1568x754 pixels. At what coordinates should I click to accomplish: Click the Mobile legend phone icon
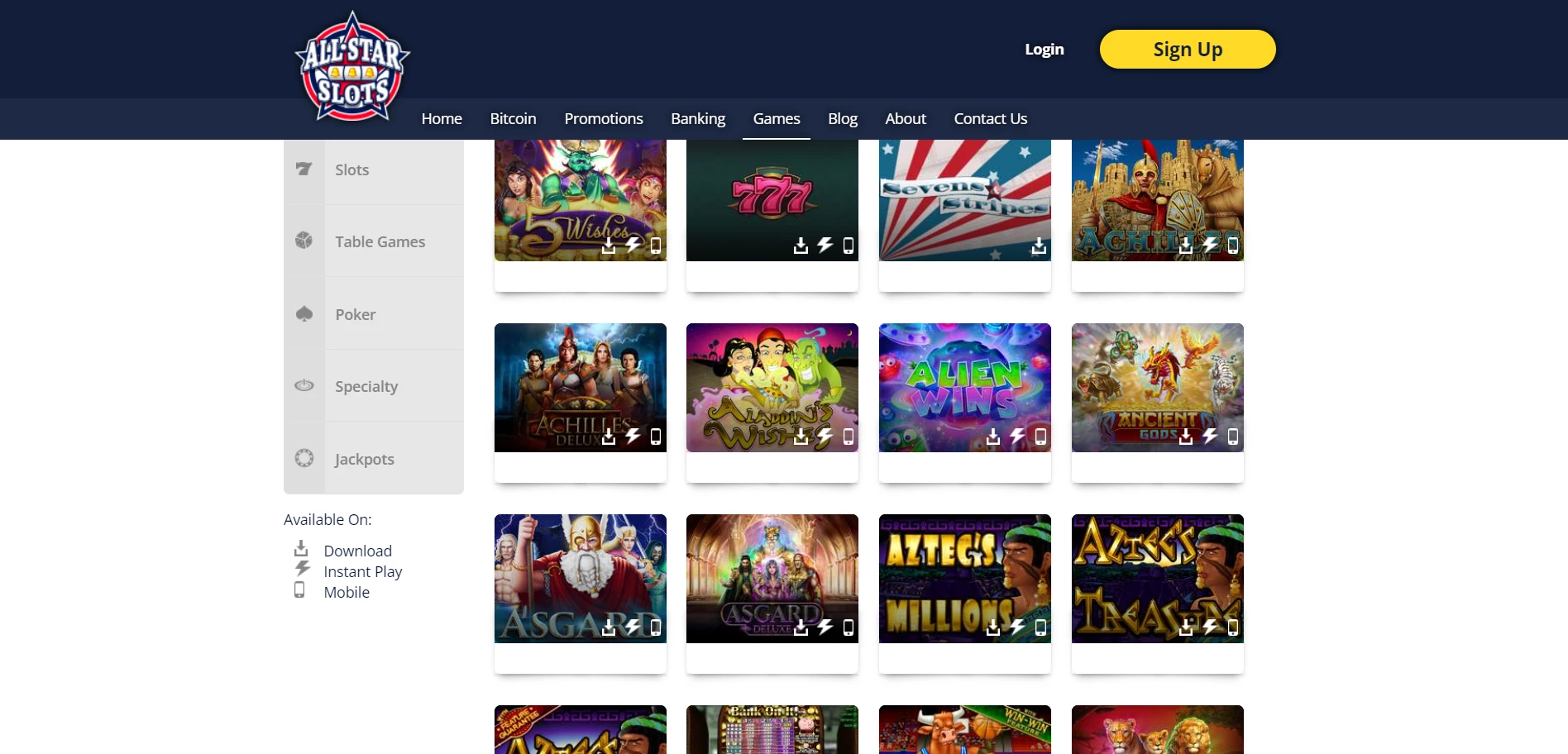pos(299,589)
